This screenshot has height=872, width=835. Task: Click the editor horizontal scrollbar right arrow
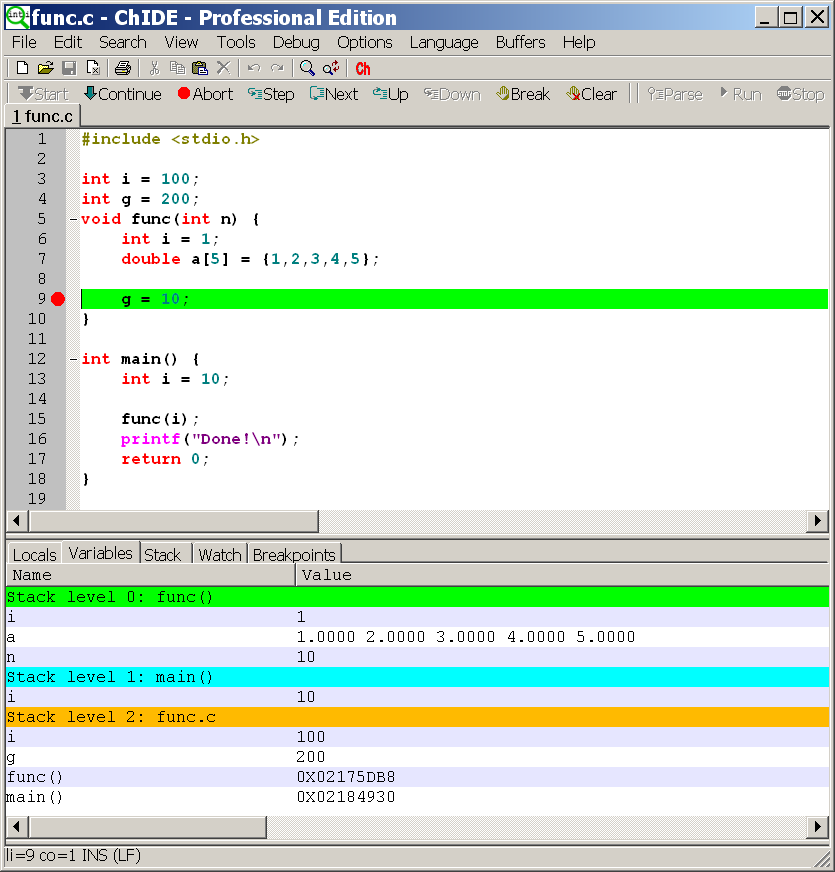pos(818,521)
